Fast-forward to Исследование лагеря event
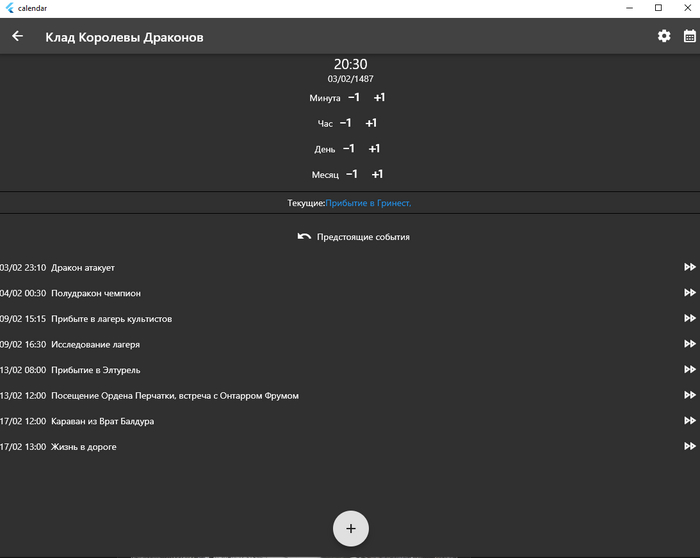Screen dimensions: 700x558 tap(690, 344)
